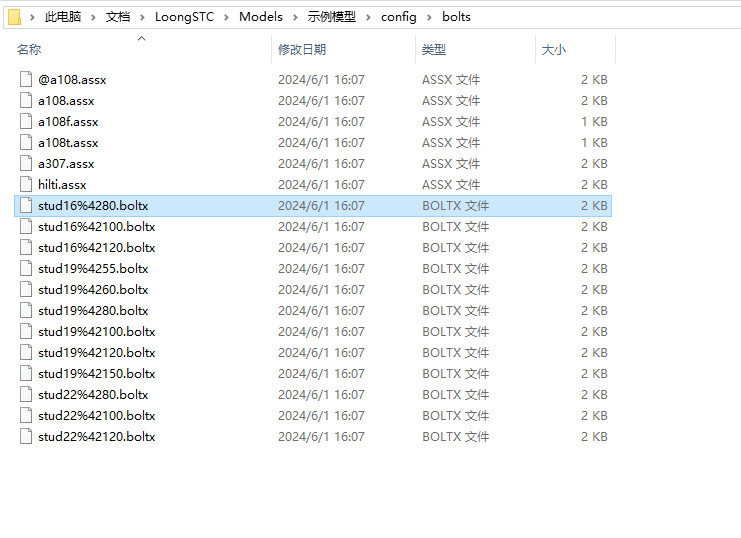Viewport: 741px width, 538px height.
Task: Click the file icon of stud22%42120.boltx
Action: point(26,437)
